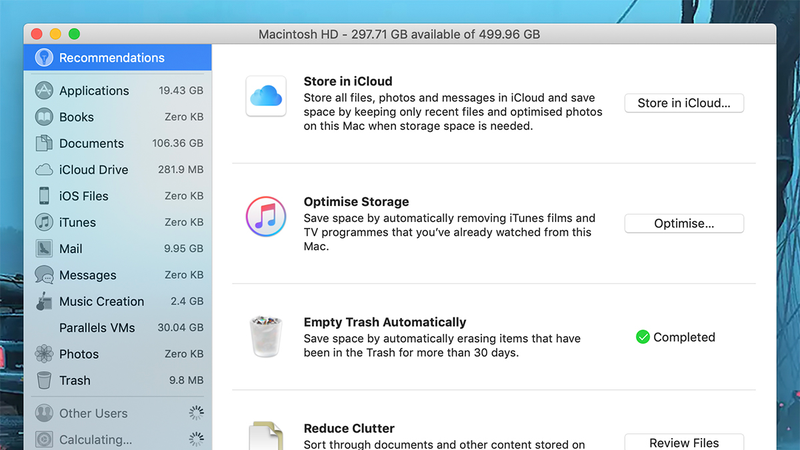Click the iCloud Drive size 281.9 MB
This screenshot has width=800, height=450.
tap(181, 169)
